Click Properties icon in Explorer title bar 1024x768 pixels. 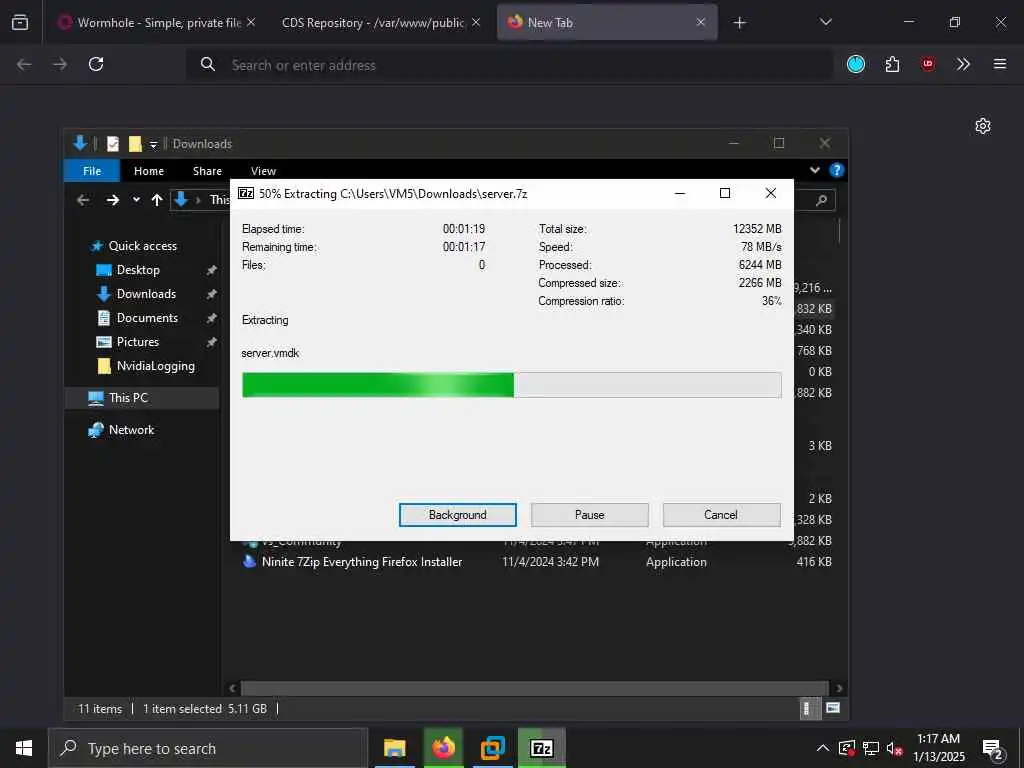(112, 144)
